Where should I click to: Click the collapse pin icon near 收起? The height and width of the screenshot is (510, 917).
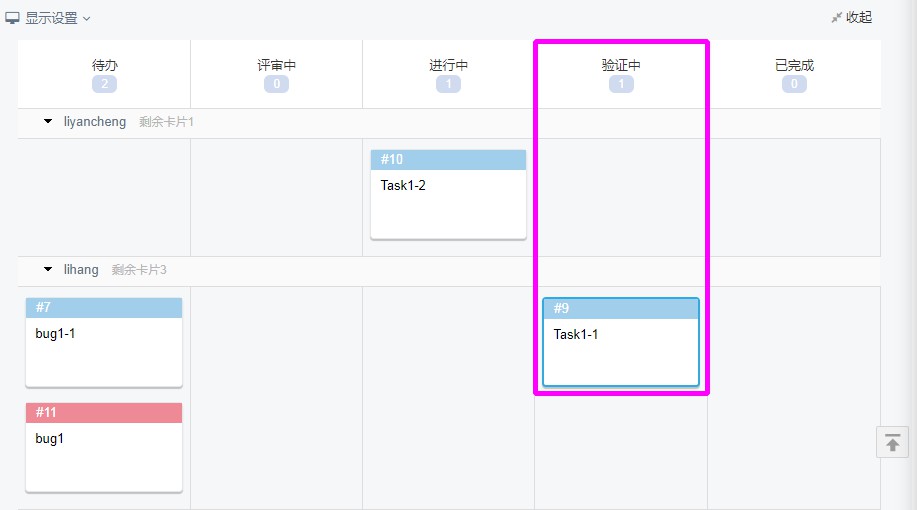[x=836, y=18]
